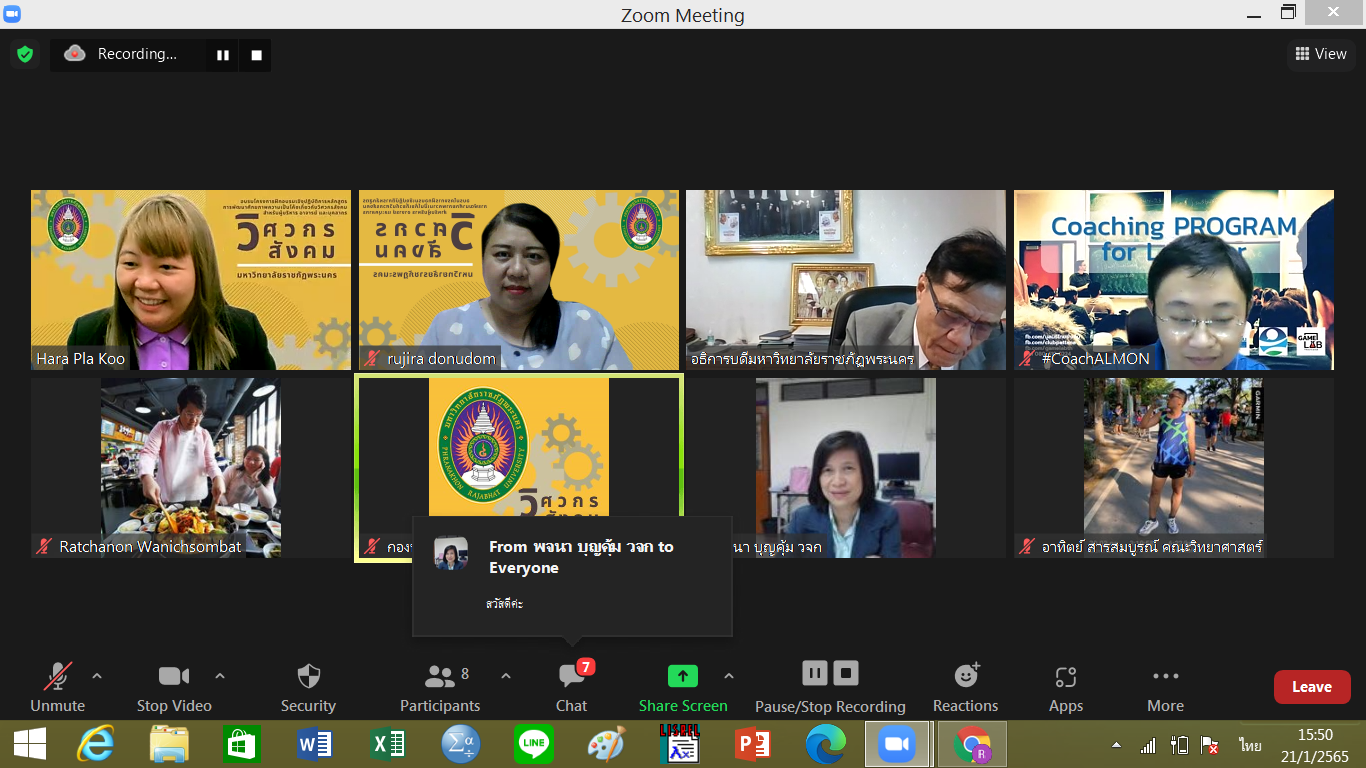Viewport: 1366px width, 768px height.
Task: Pause the recording from the top recording bar
Action: coord(223,55)
